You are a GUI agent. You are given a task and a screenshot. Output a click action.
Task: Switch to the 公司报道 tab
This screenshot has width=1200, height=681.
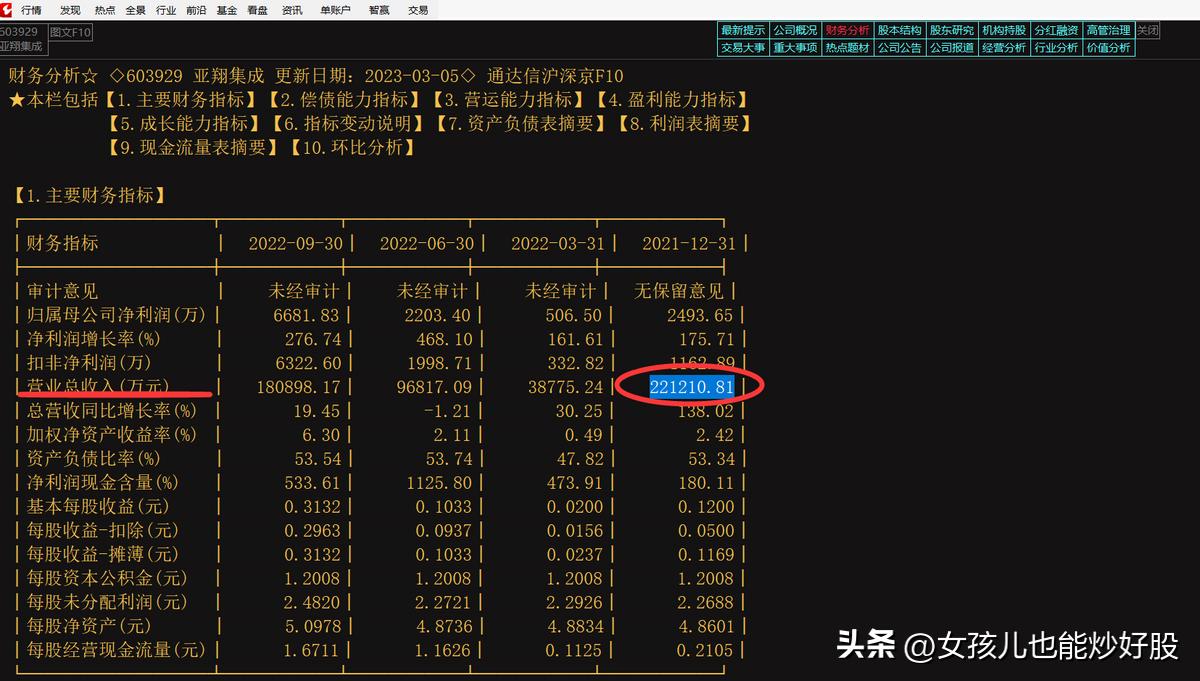click(x=951, y=47)
